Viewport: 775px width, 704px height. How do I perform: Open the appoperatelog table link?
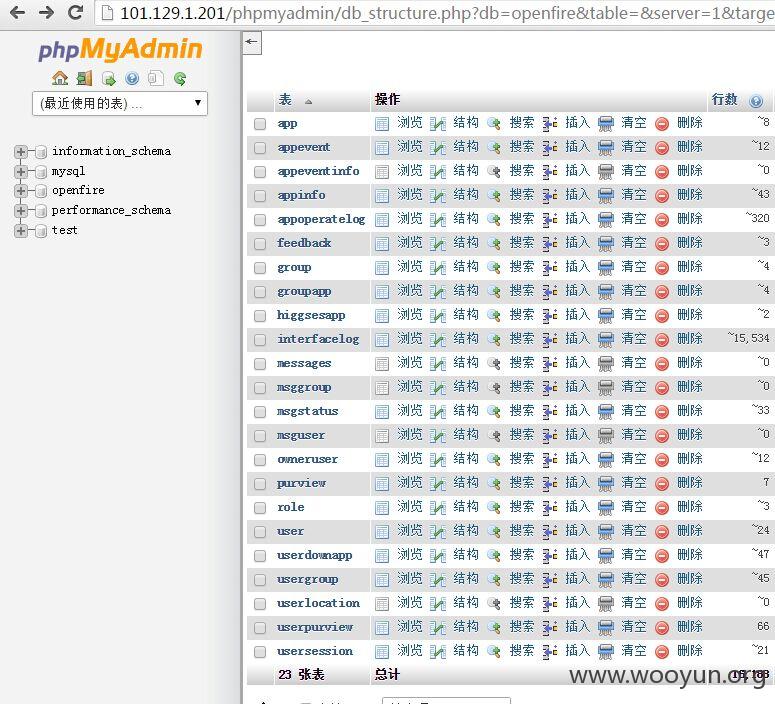pos(321,219)
